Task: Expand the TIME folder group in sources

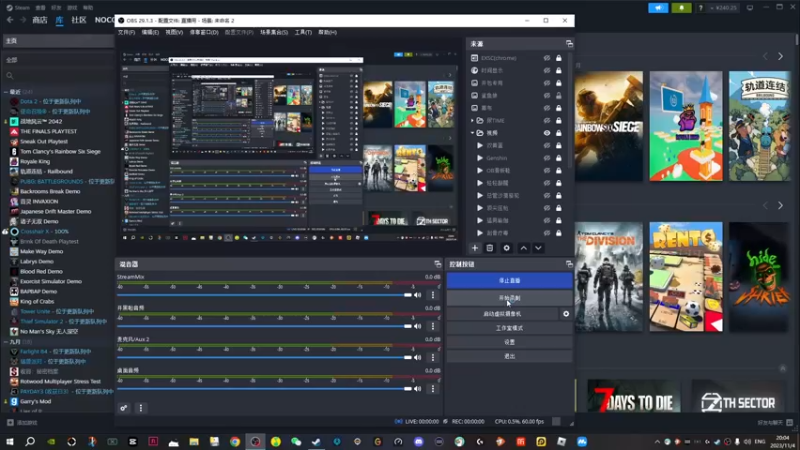Action: pyautogui.click(x=472, y=120)
